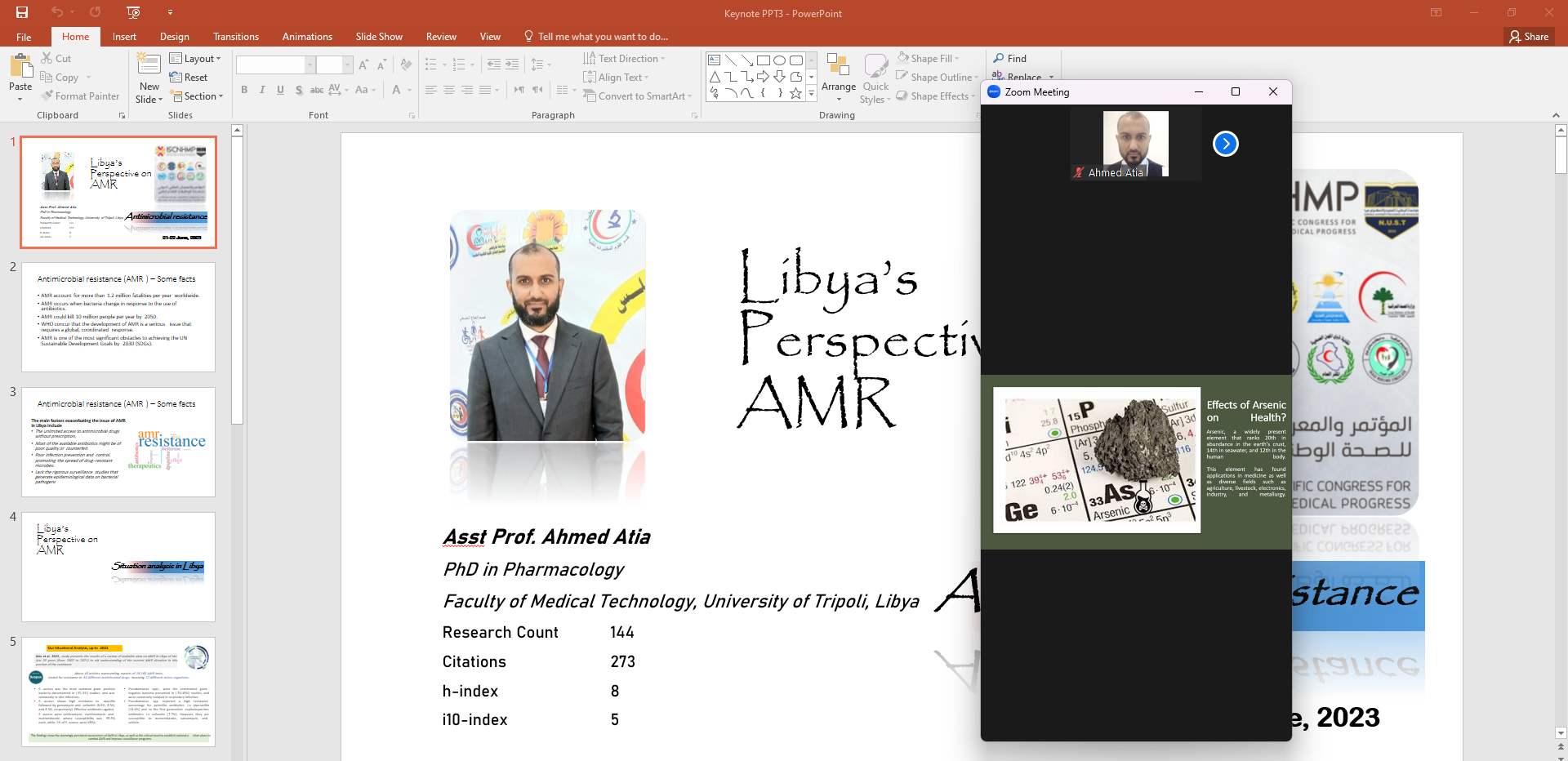The image size is (1568, 761).
Task: Click the Save icon in quick access toolbar
Action: 22,12
